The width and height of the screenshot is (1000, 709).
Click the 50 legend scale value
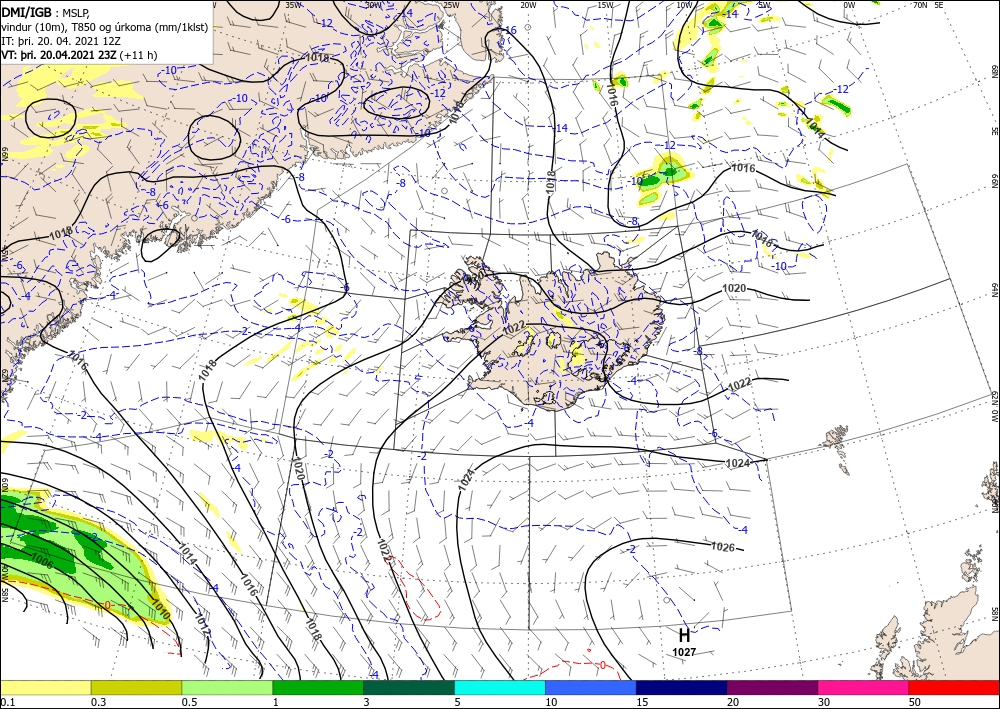(x=915, y=702)
